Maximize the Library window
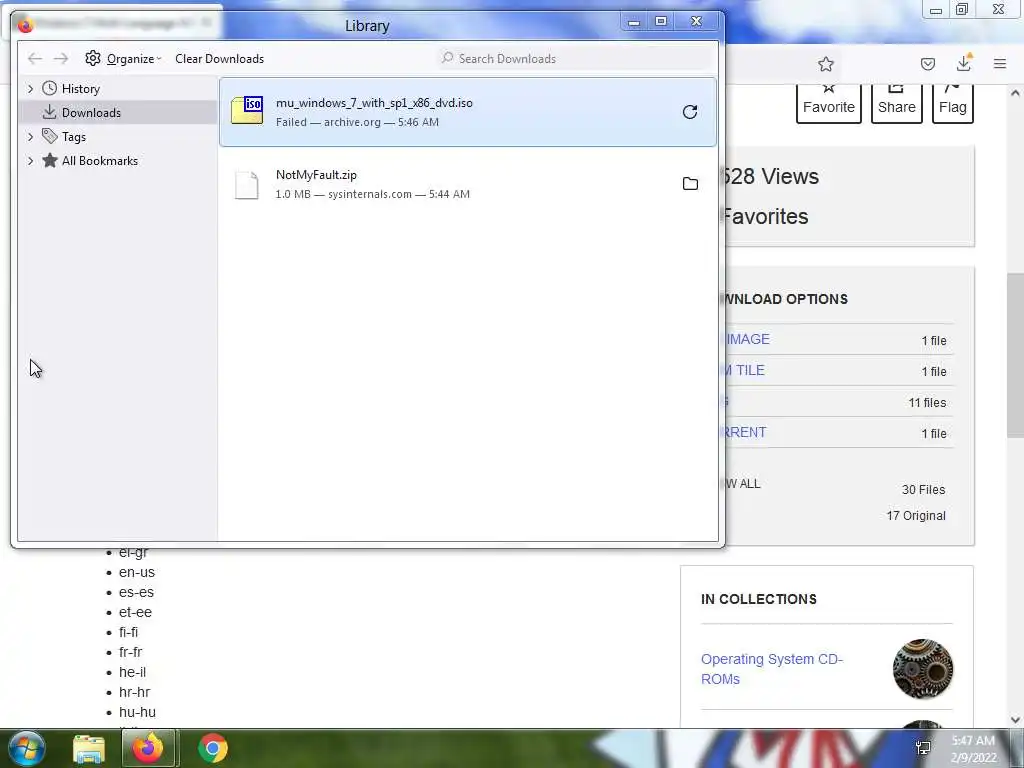 (661, 22)
